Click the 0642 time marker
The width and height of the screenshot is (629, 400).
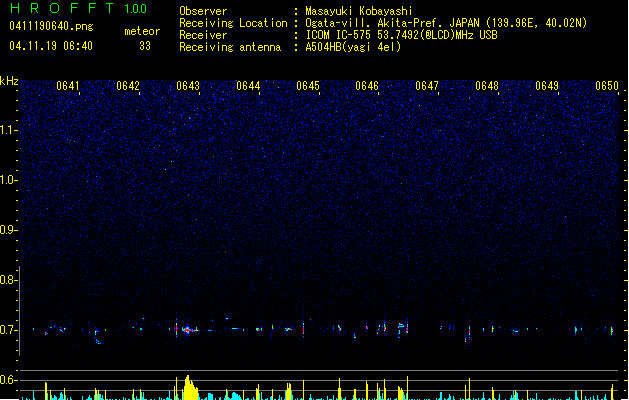(x=128, y=86)
